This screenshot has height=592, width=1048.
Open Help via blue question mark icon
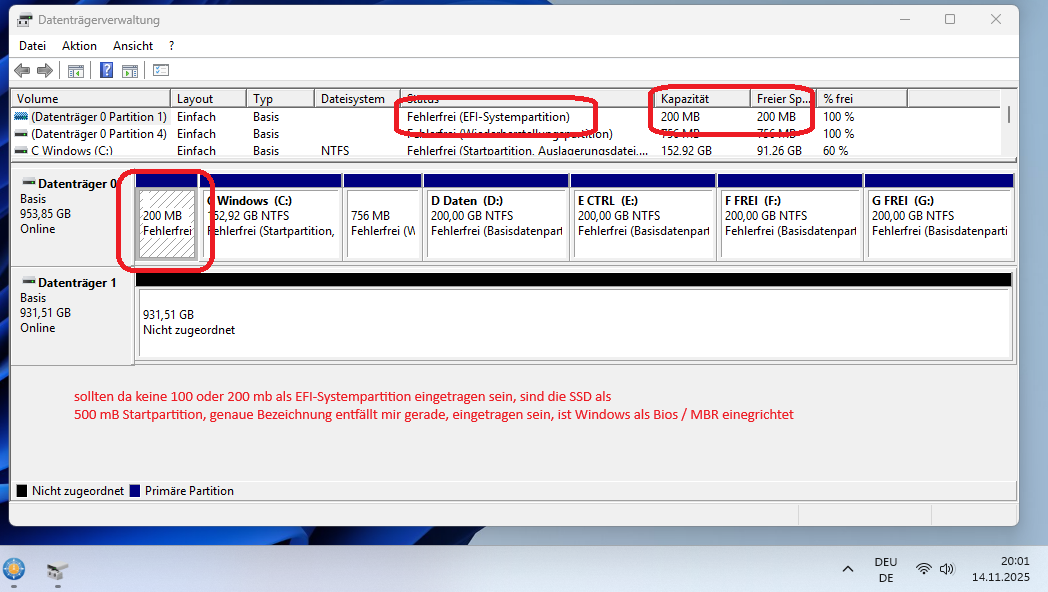tap(106, 70)
